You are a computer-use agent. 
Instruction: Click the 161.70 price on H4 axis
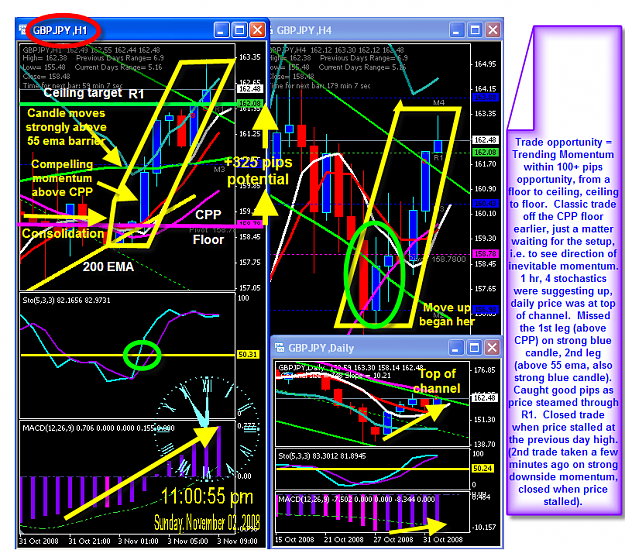[485, 164]
